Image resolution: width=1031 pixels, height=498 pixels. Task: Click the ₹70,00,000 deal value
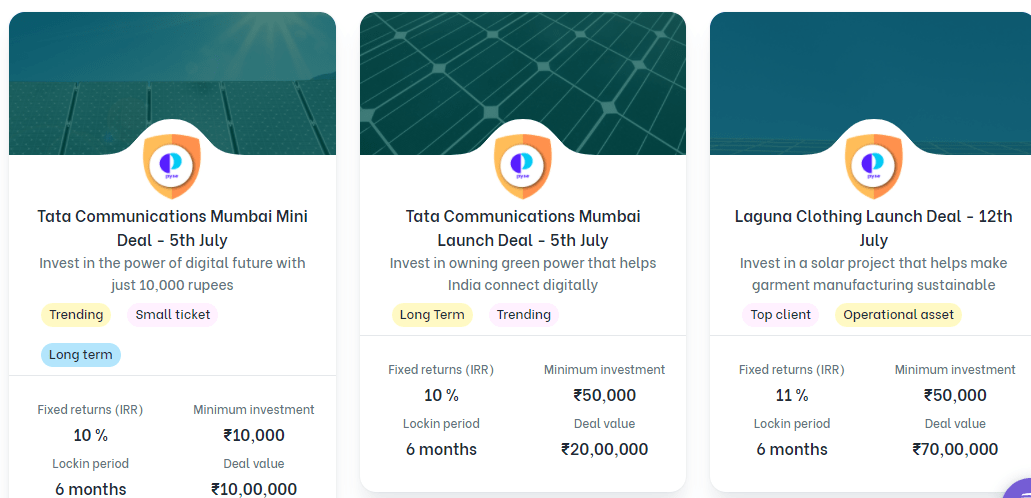(x=955, y=449)
